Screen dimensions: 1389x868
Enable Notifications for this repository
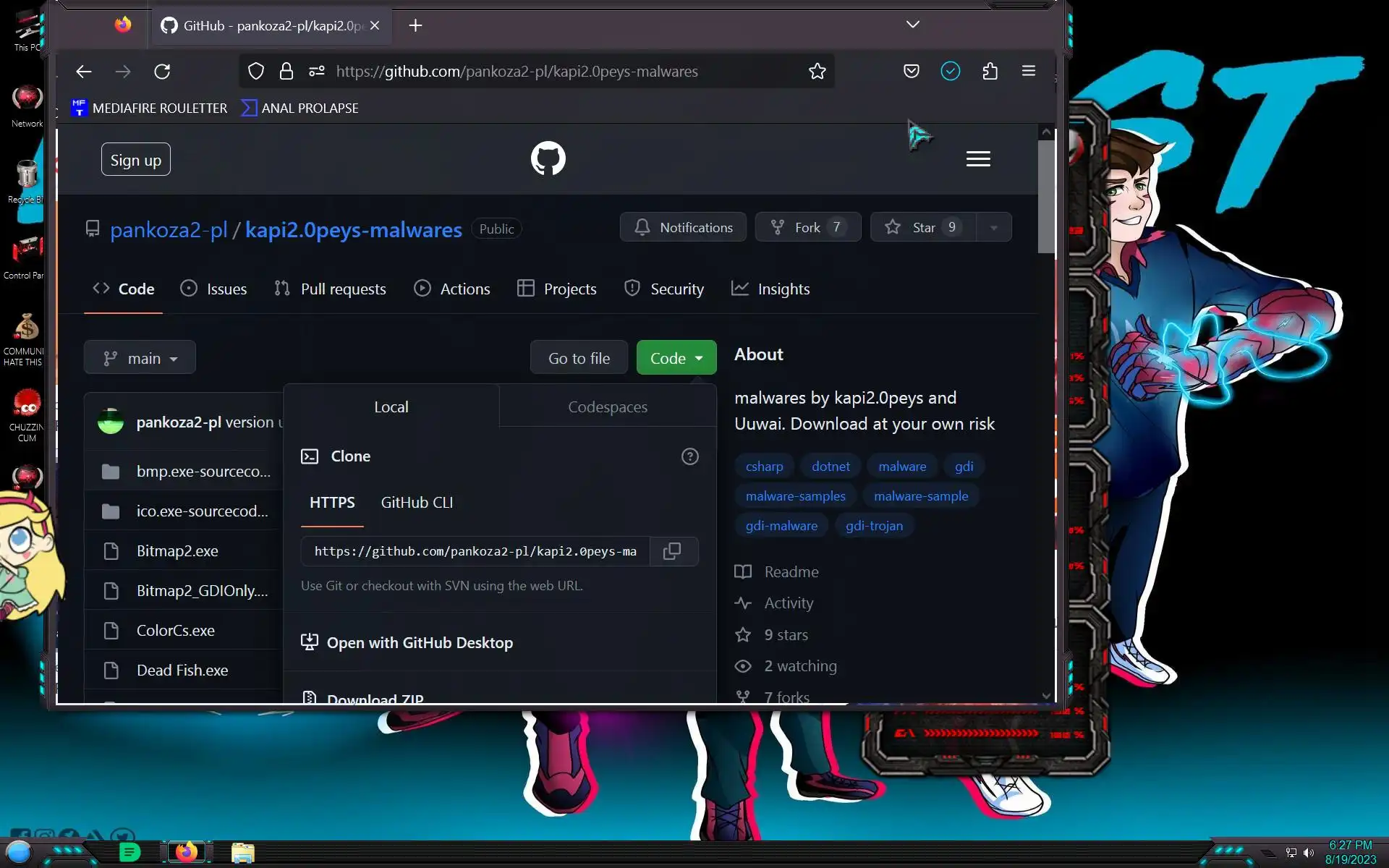[683, 227]
